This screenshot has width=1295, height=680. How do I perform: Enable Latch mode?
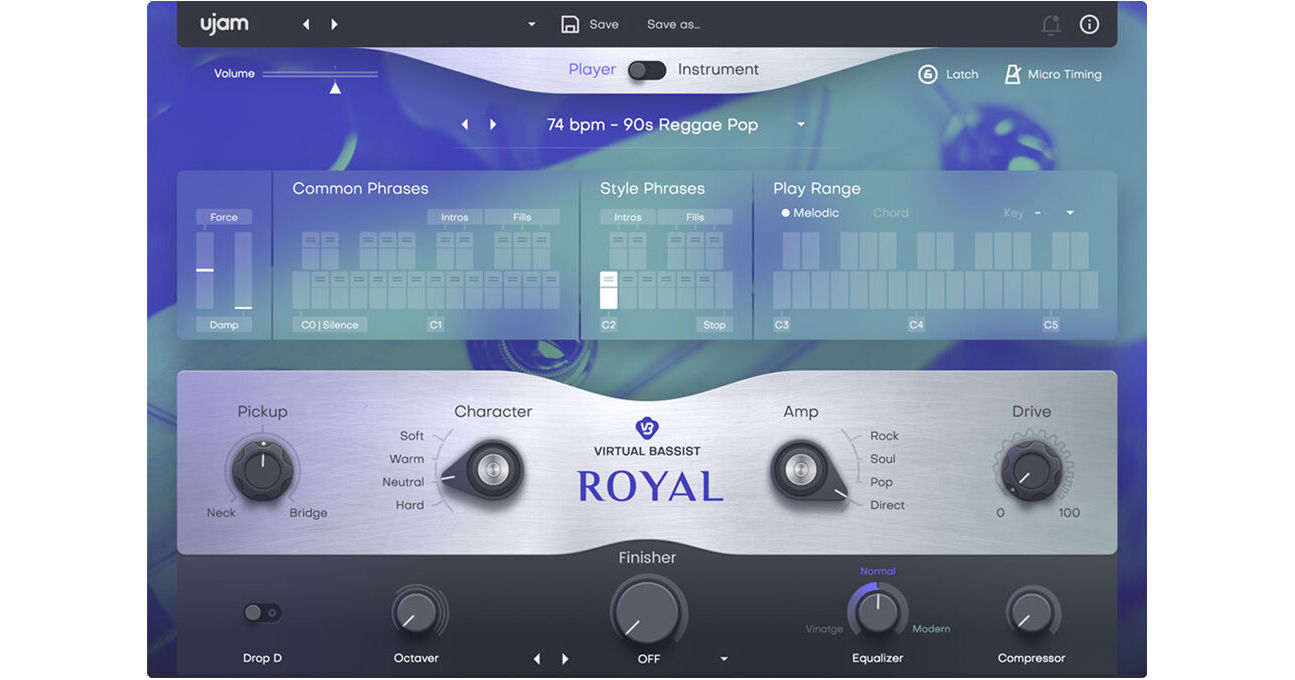click(947, 73)
